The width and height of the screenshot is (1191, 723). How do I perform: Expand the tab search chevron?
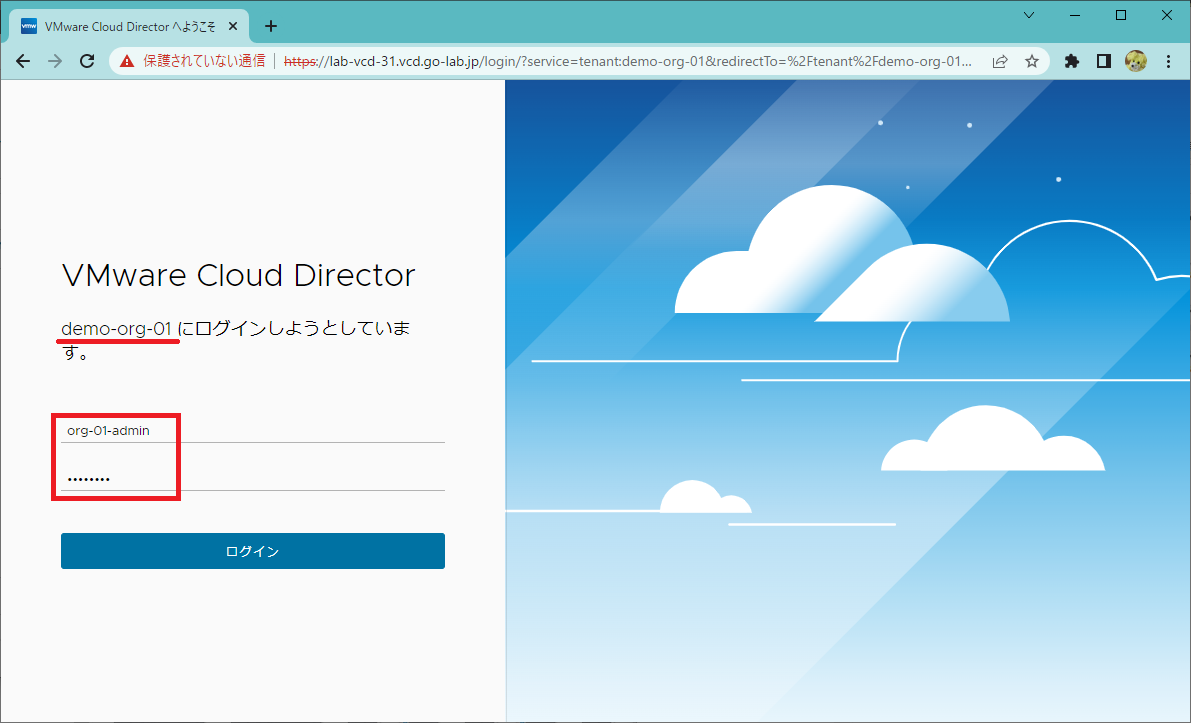[x=1028, y=15]
